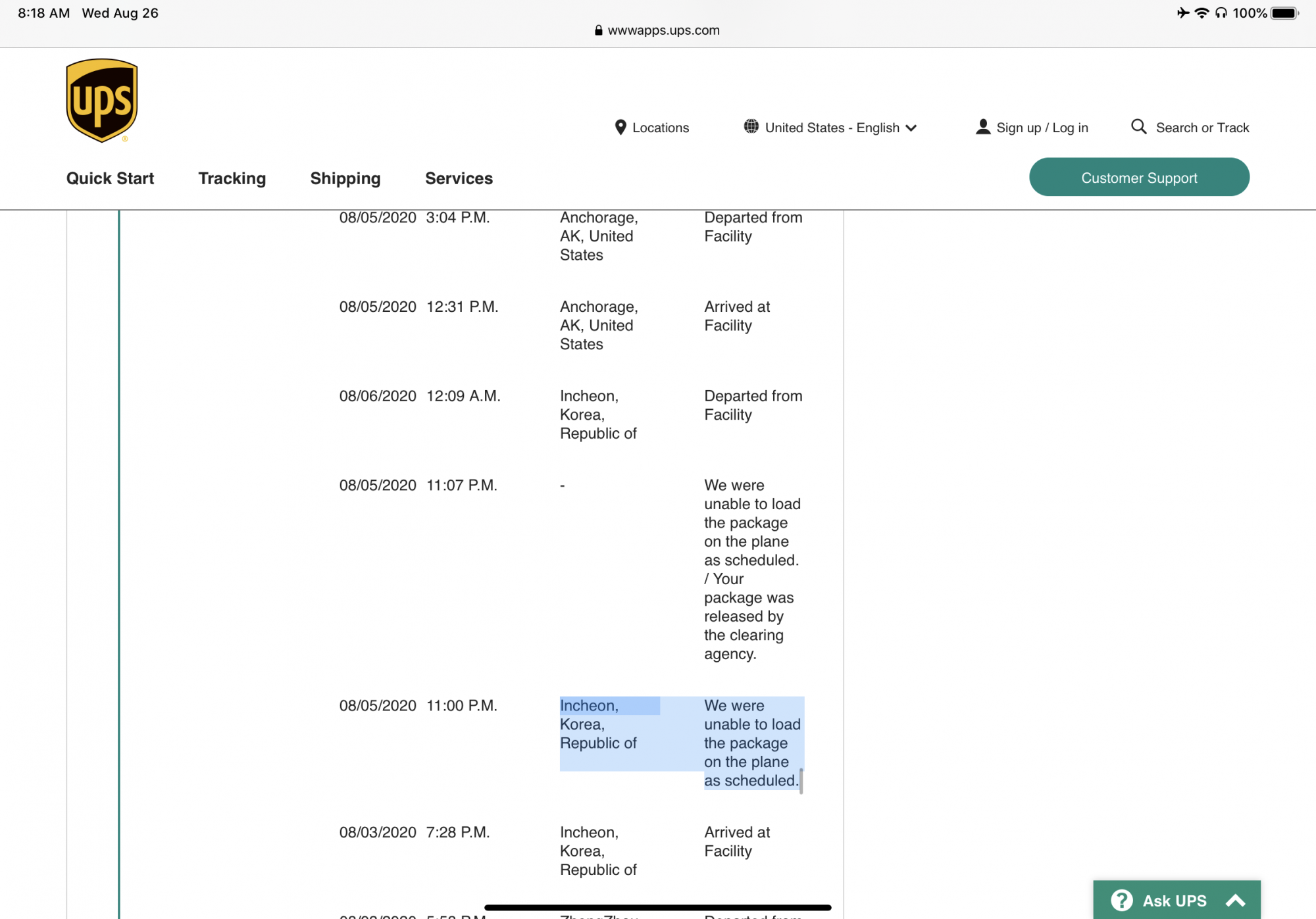Tap the wwwapps.ups.com address bar
This screenshot has width=1316, height=919.
pos(663,30)
